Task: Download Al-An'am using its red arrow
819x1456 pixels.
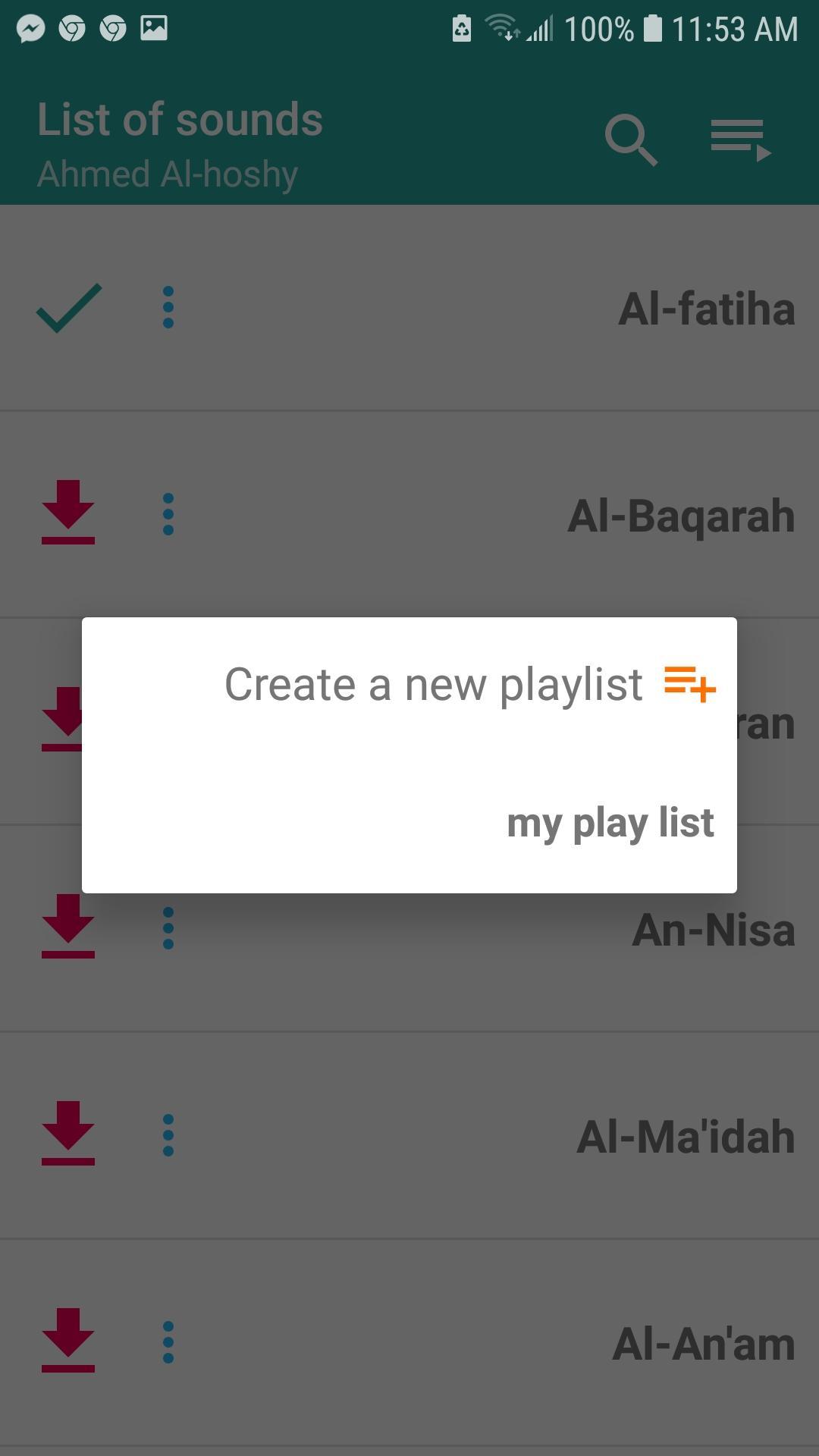Action: click(x=68, y=1340)
